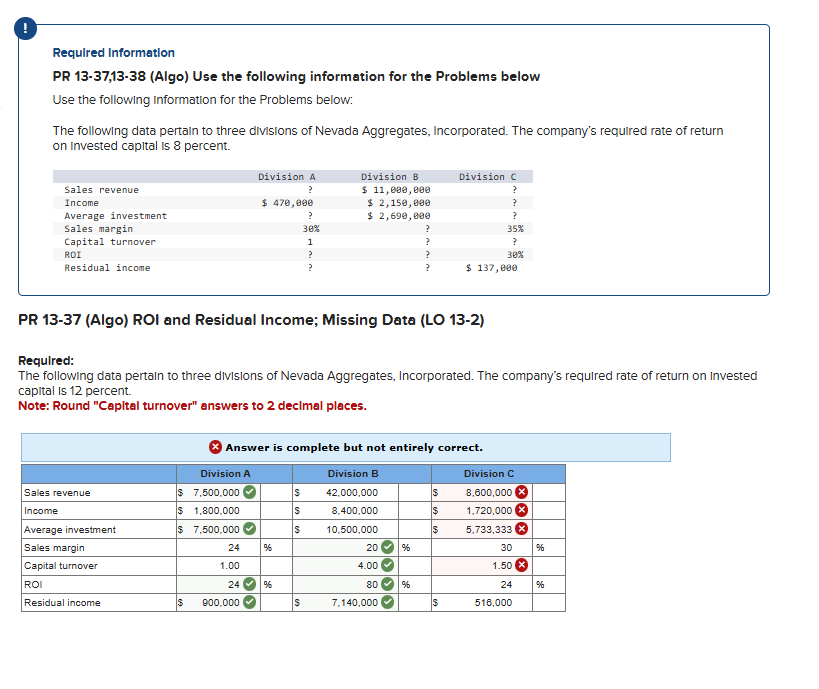
Task: Select Division C residual income 516,000 field
Action: click(482, 603)
